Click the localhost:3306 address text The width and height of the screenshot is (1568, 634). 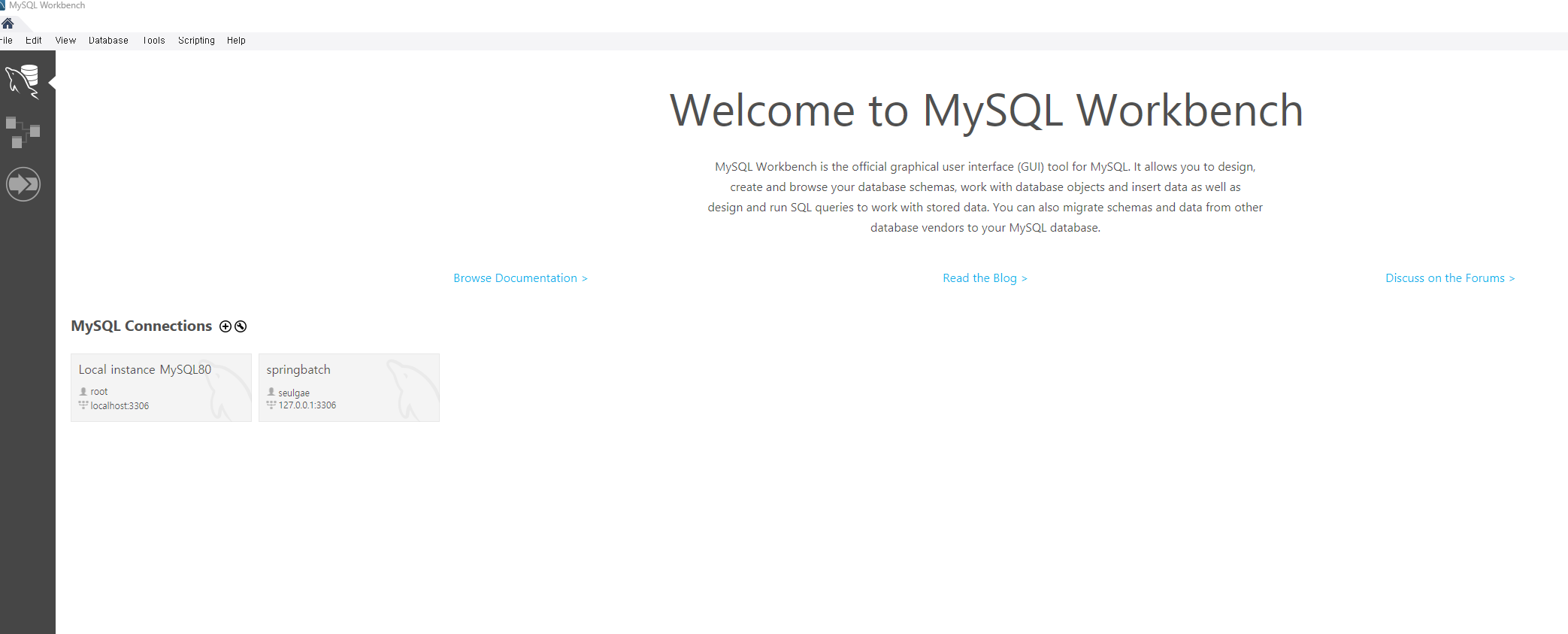pos(120,406)
